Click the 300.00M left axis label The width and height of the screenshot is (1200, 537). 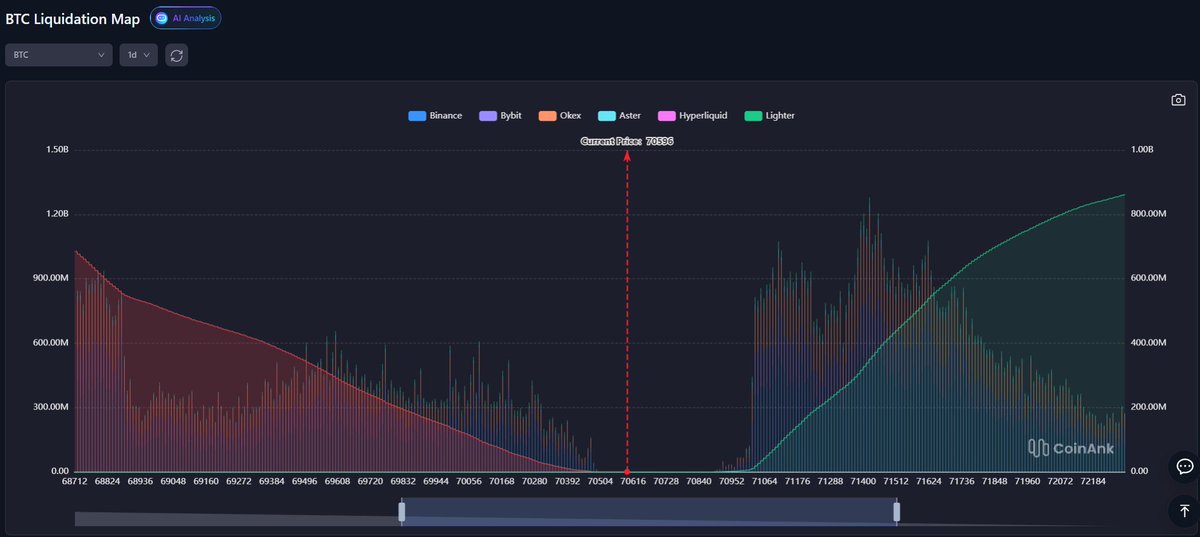(50, 407)
